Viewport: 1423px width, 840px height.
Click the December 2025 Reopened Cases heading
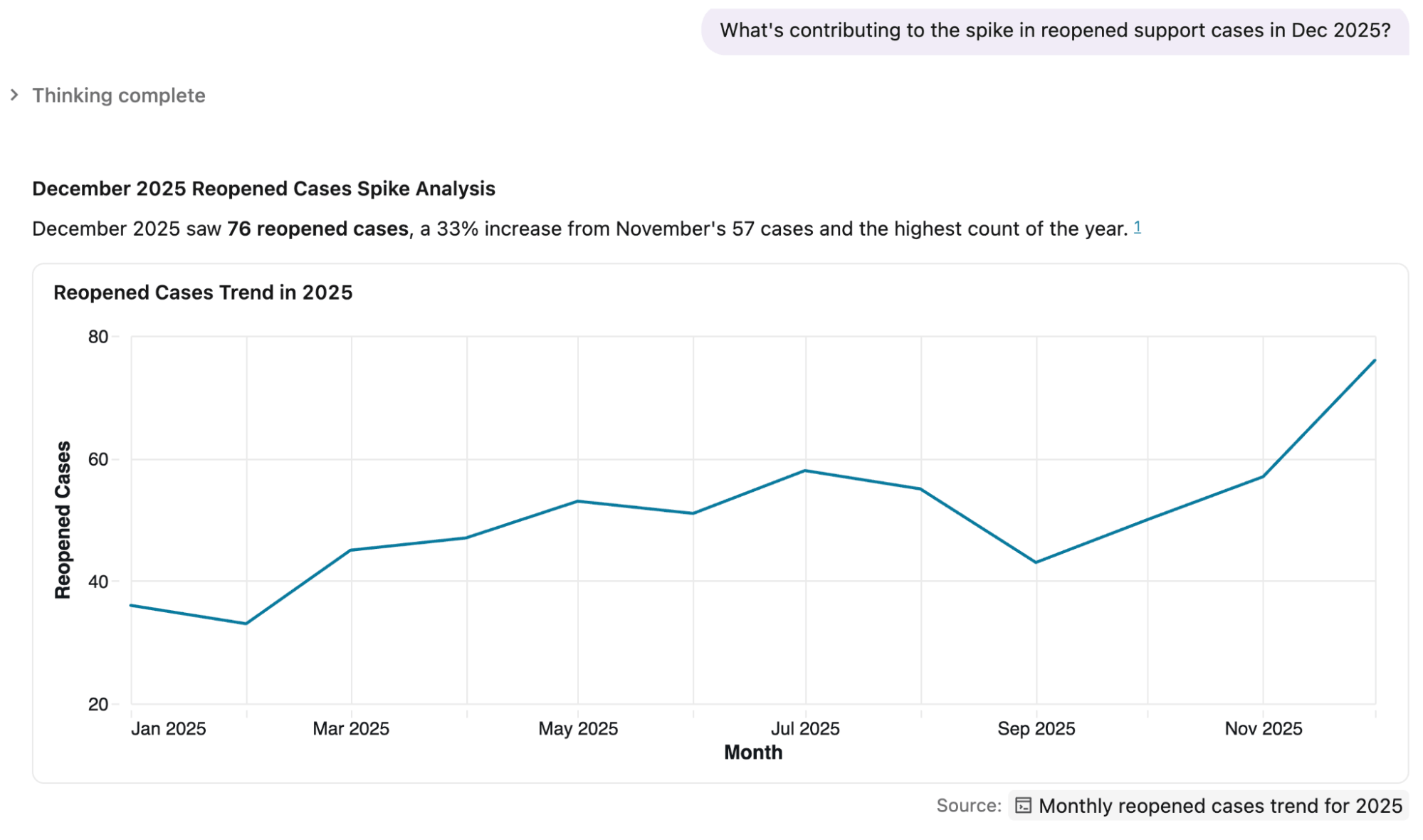pyautogui.click(x=264, y=189)
